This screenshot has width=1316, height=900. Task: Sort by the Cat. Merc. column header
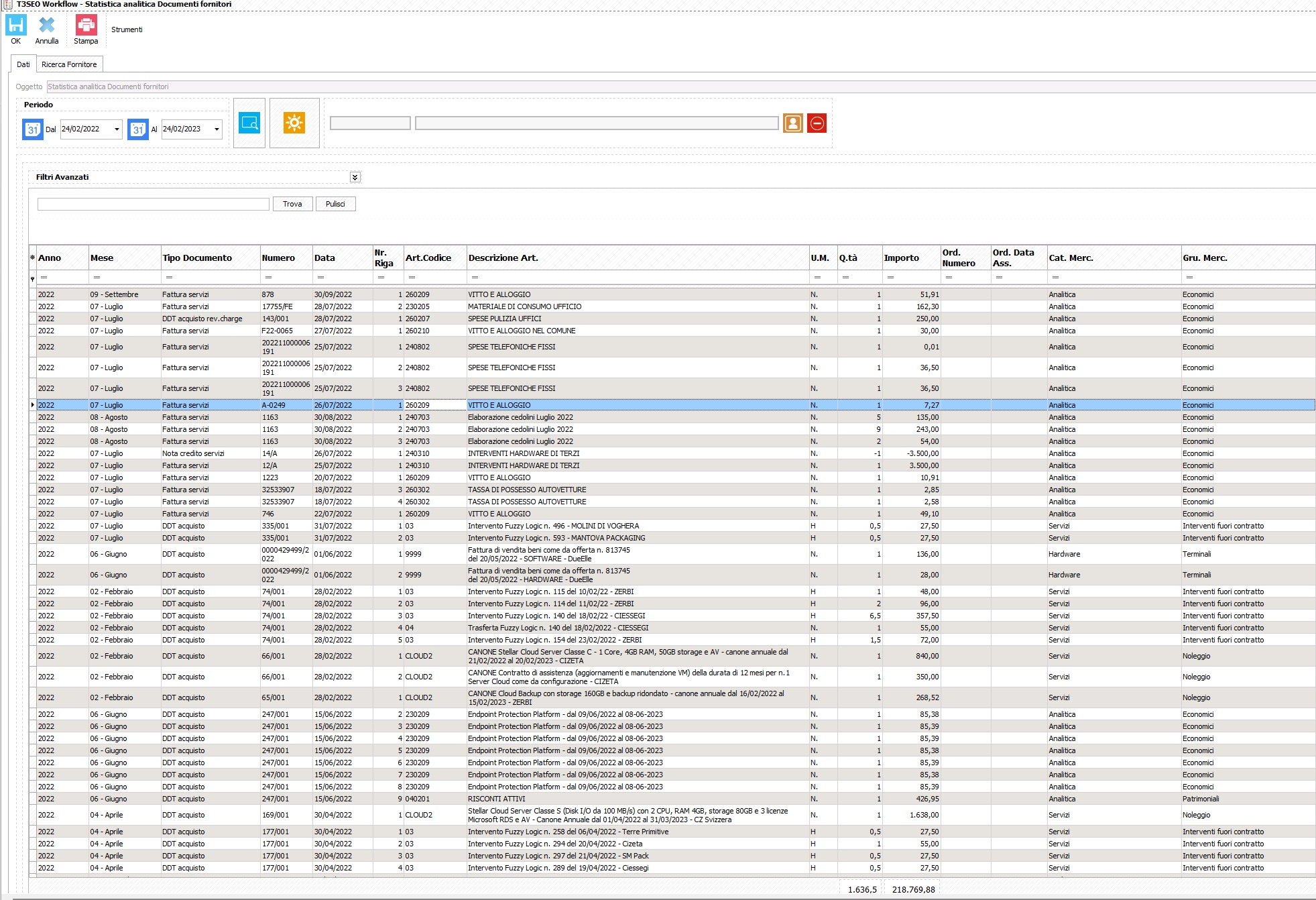[x=1114, y=258]
